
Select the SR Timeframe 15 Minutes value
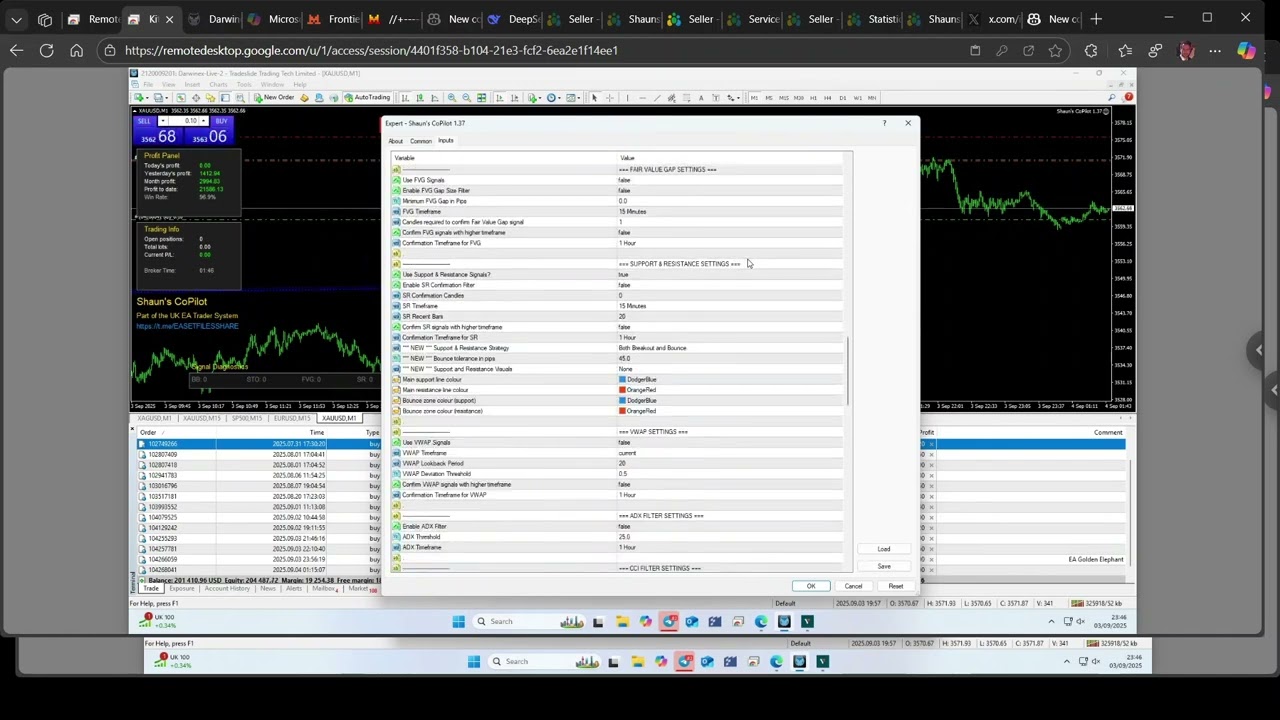(x=632, y=306)
